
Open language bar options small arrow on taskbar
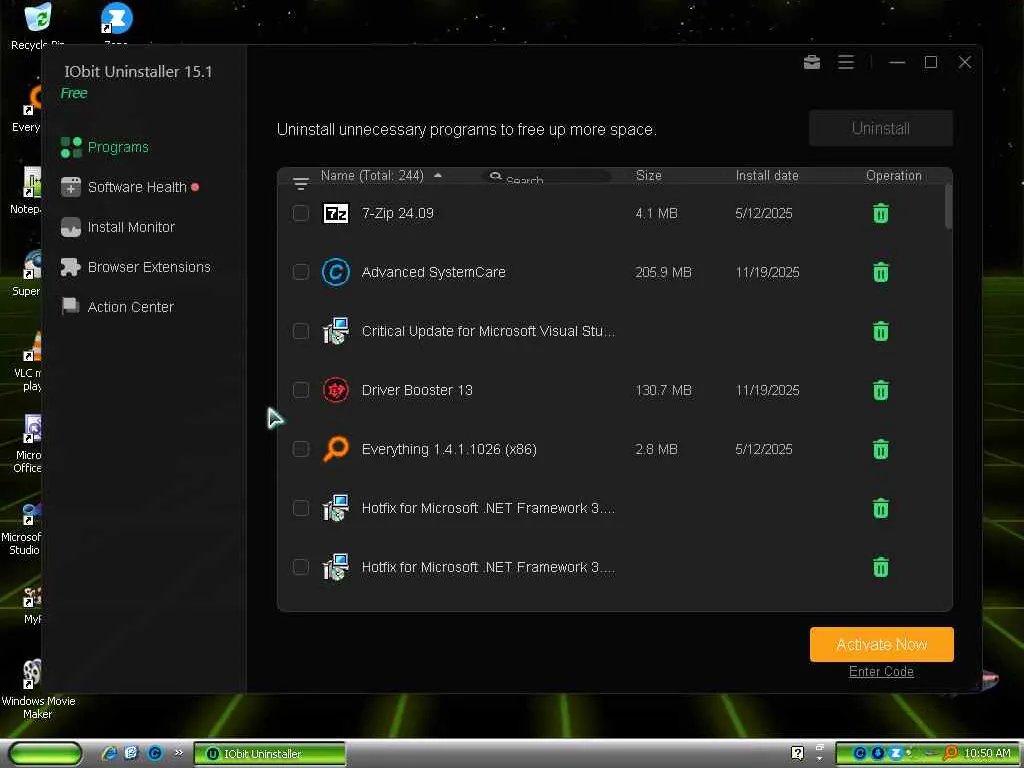[820, 758]
